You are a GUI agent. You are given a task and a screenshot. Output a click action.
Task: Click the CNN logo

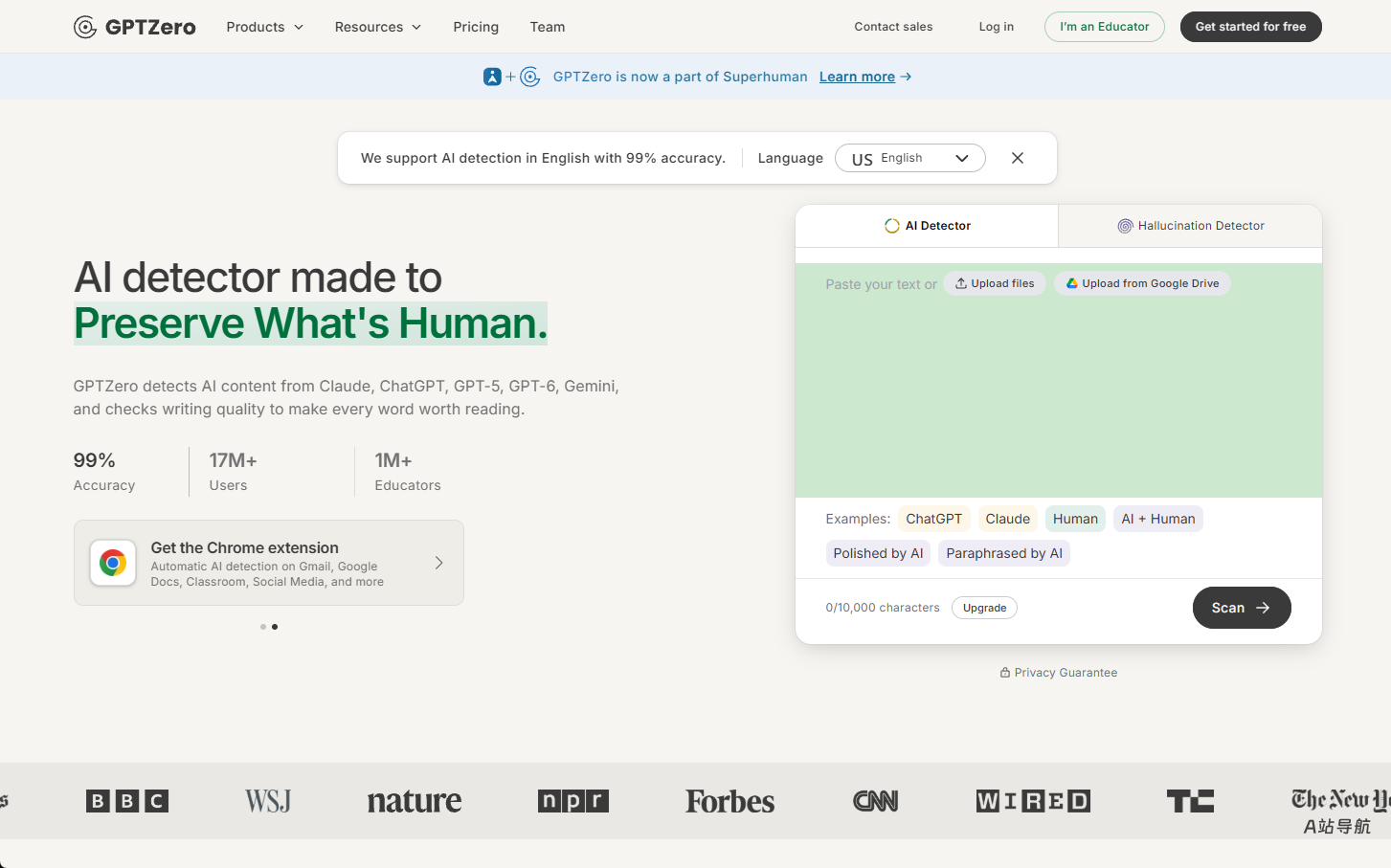pos(876,801)
